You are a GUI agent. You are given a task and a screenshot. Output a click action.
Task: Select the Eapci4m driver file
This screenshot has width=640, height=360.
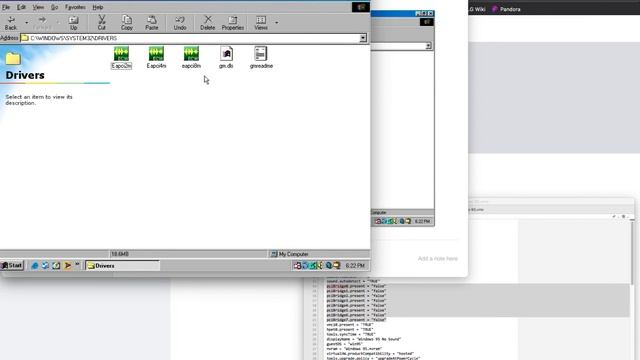click(x=156, y=58)
